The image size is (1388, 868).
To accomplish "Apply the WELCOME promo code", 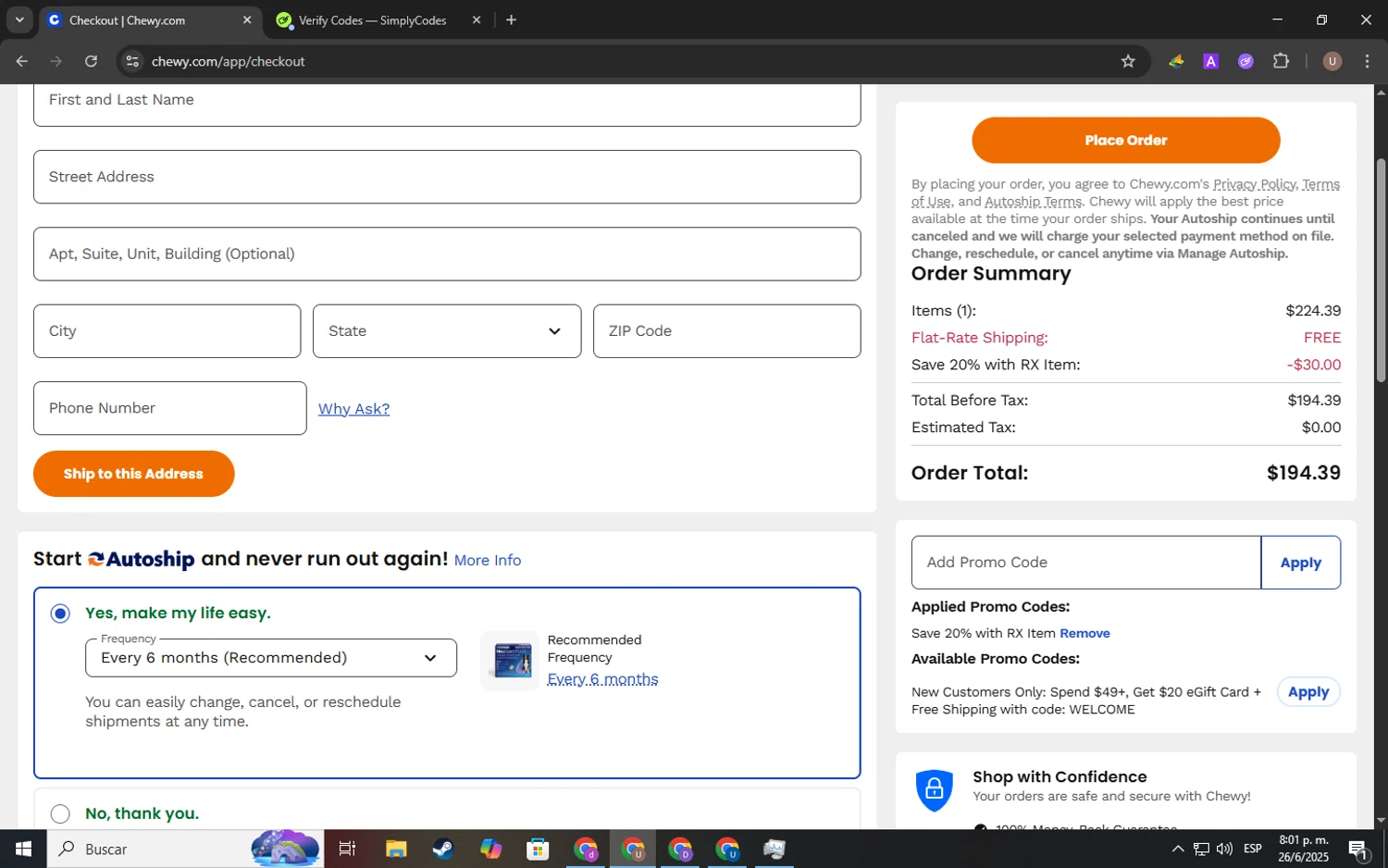I will click(1308, 692).
